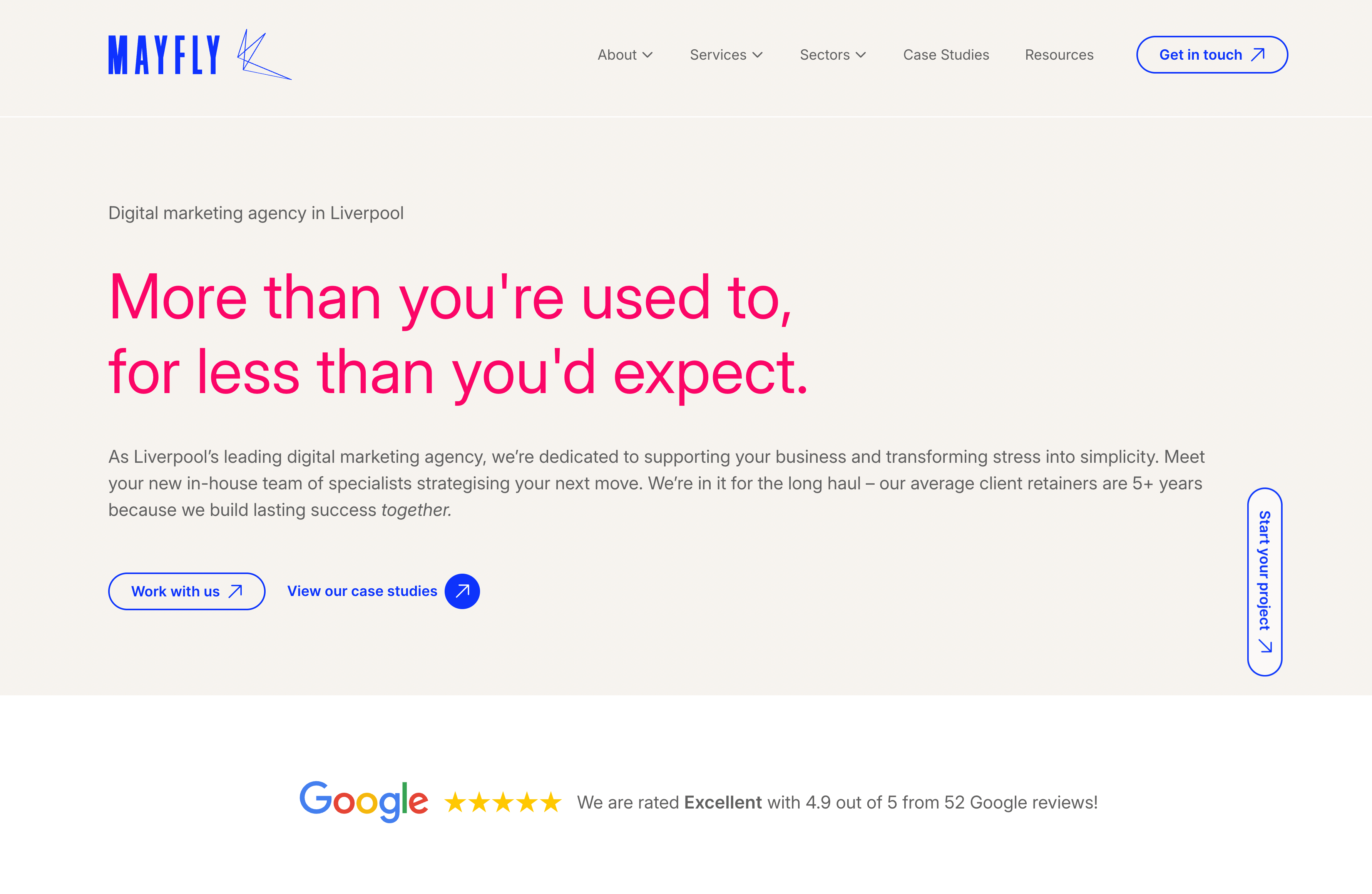Click the Work with us button label
Viewport: 1372px width, 894px height.
click(x=175, y=591)
